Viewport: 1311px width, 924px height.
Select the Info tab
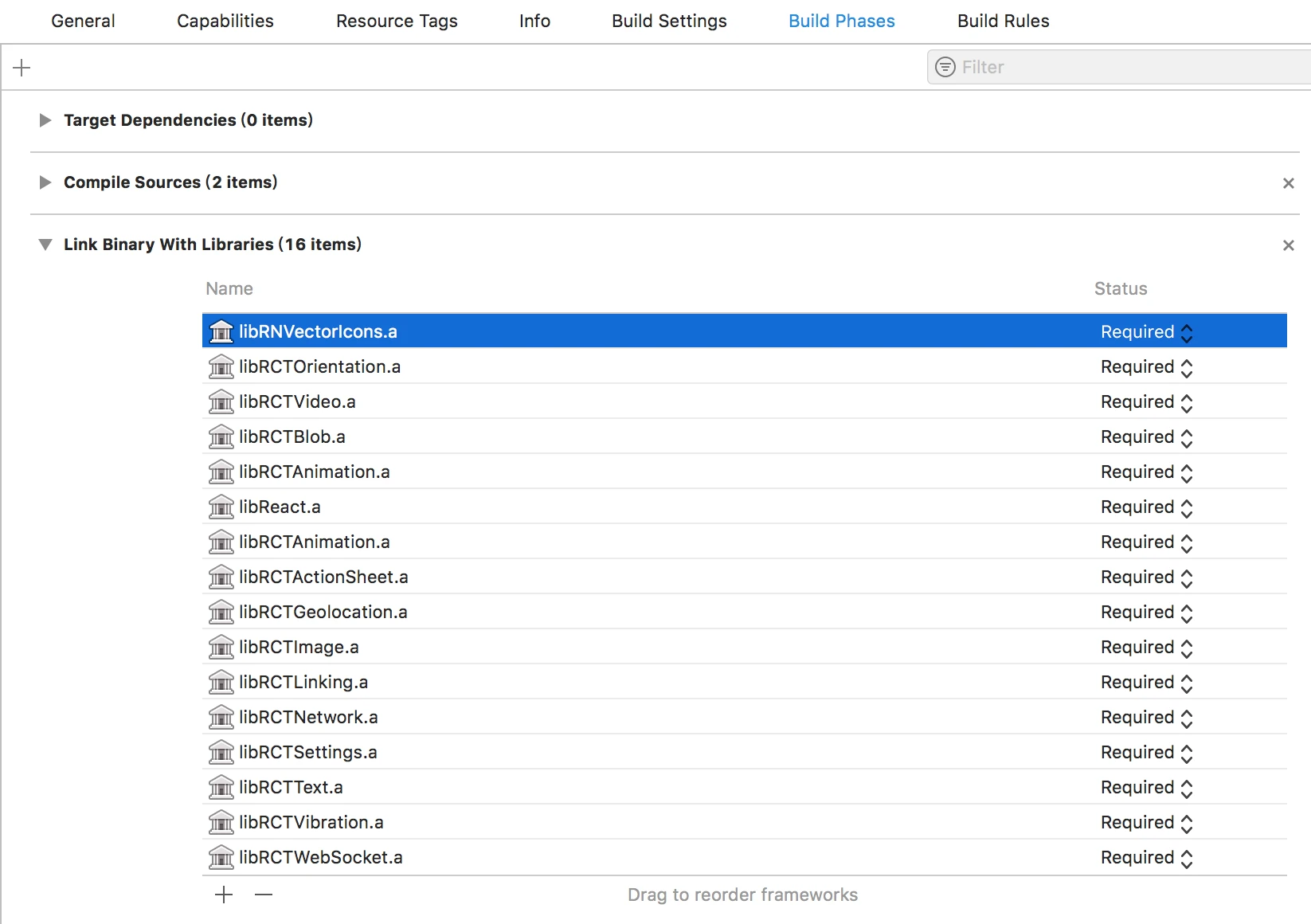pos(534,21)
